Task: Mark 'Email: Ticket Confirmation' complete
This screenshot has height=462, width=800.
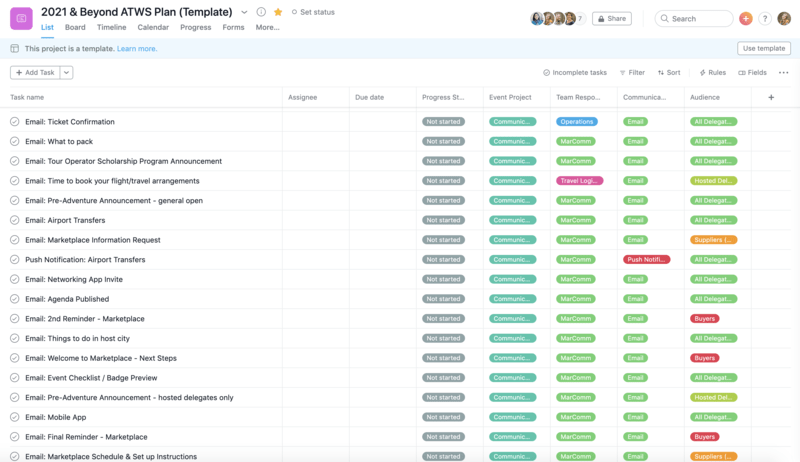Action: (x=15, y=122)
